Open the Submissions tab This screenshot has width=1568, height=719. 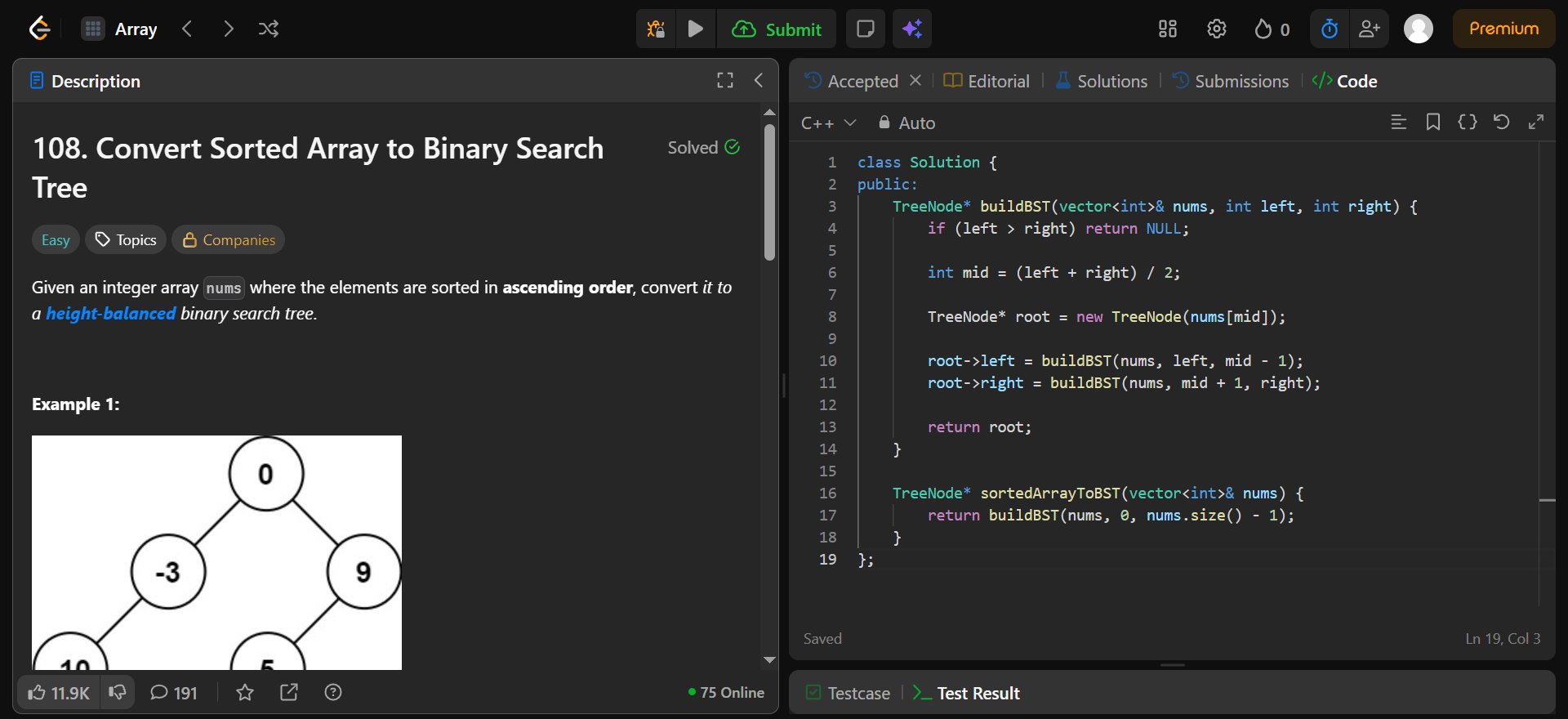pos(1231,81)
